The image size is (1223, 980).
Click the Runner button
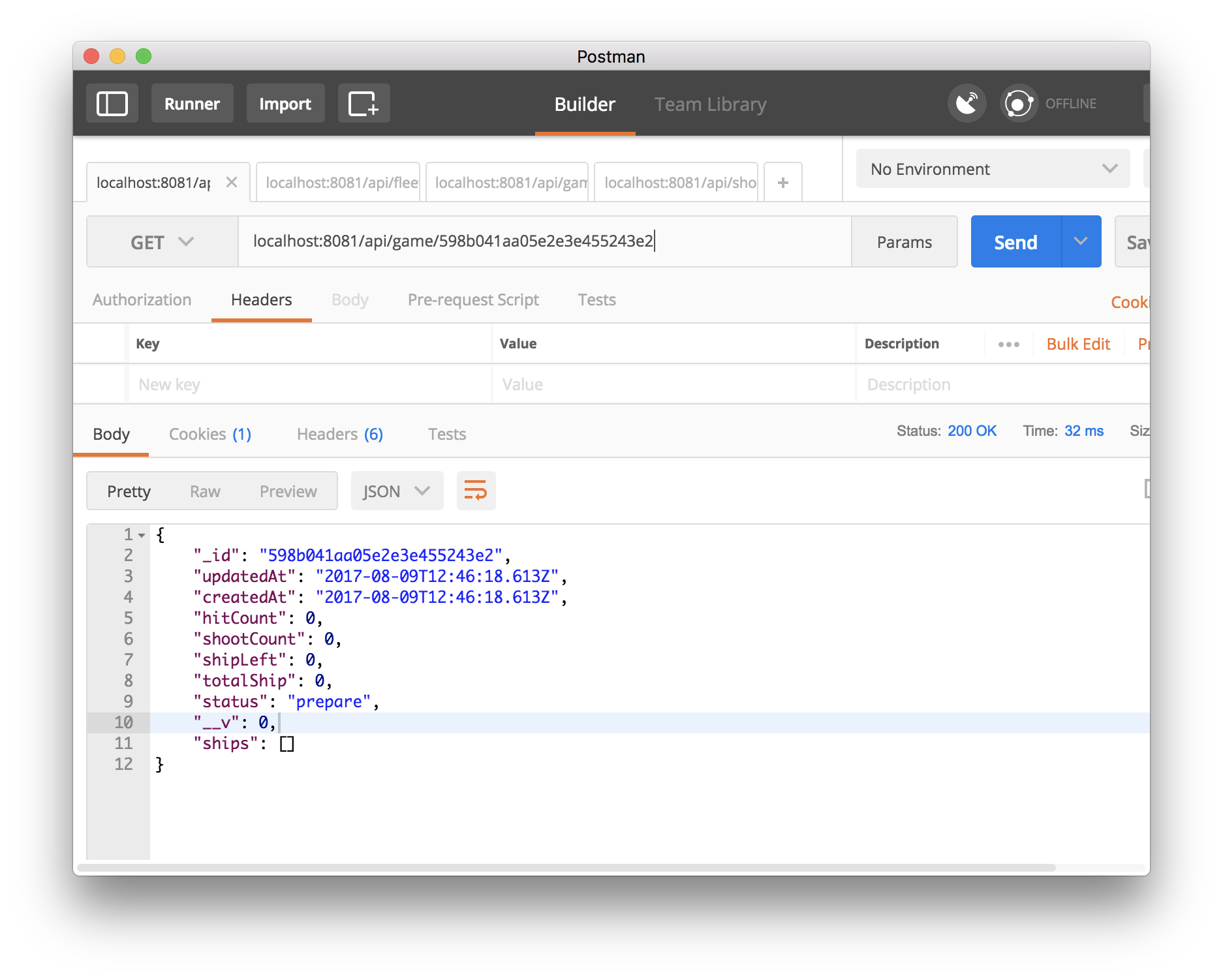pos(192,104)
